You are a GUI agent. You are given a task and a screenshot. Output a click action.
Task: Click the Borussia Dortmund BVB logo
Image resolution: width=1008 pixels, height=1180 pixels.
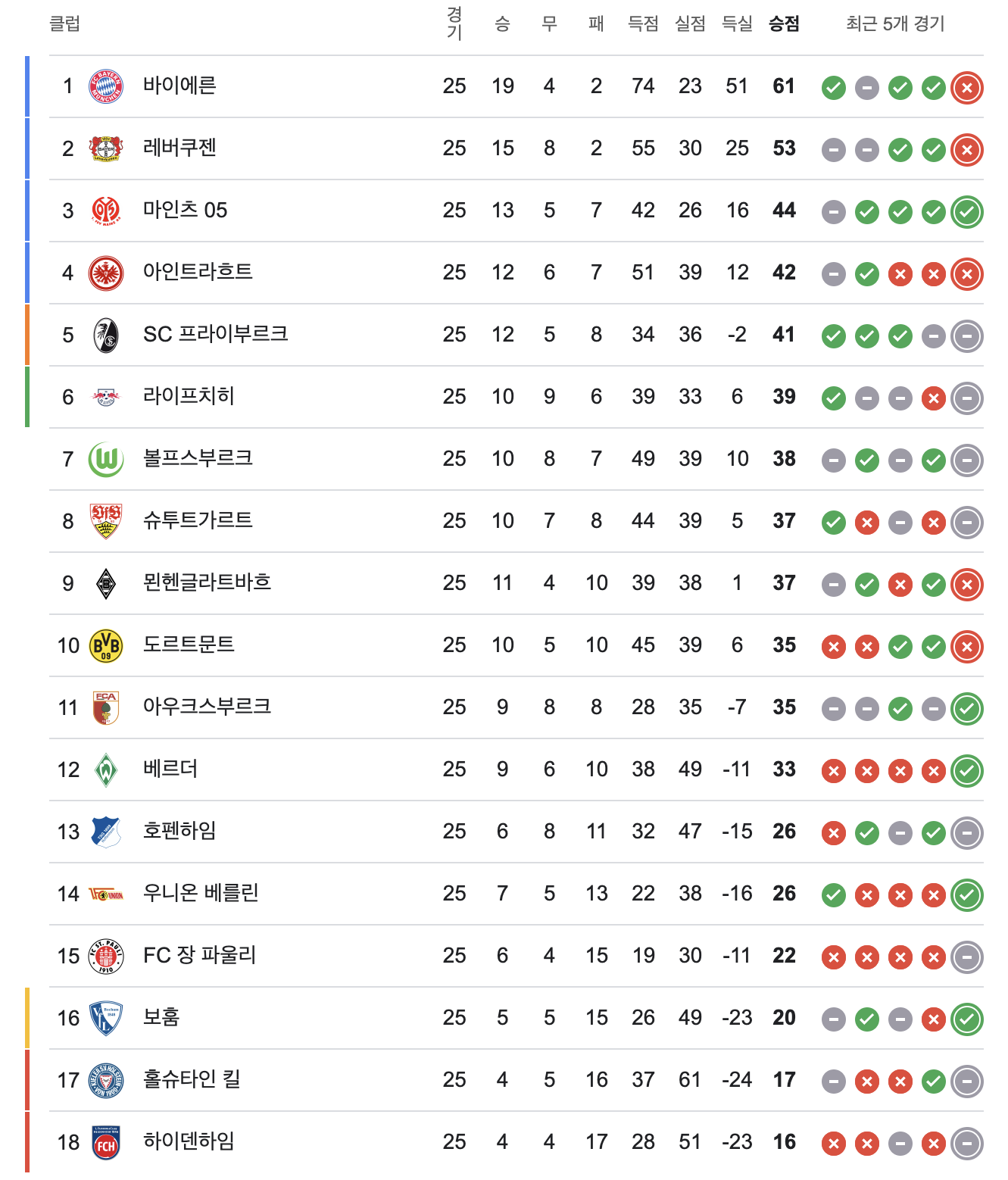pyautogui.click(x=106, y=645)
